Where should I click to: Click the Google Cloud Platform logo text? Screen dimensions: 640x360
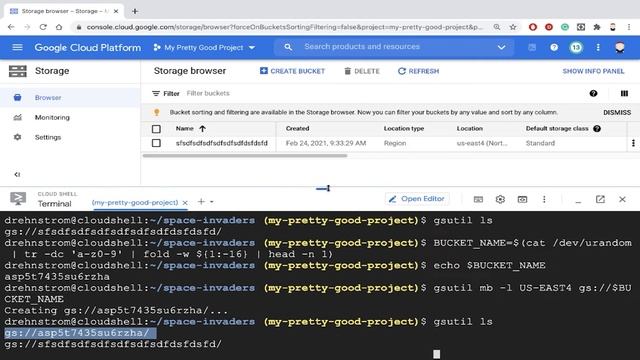(x=87, y=48)
